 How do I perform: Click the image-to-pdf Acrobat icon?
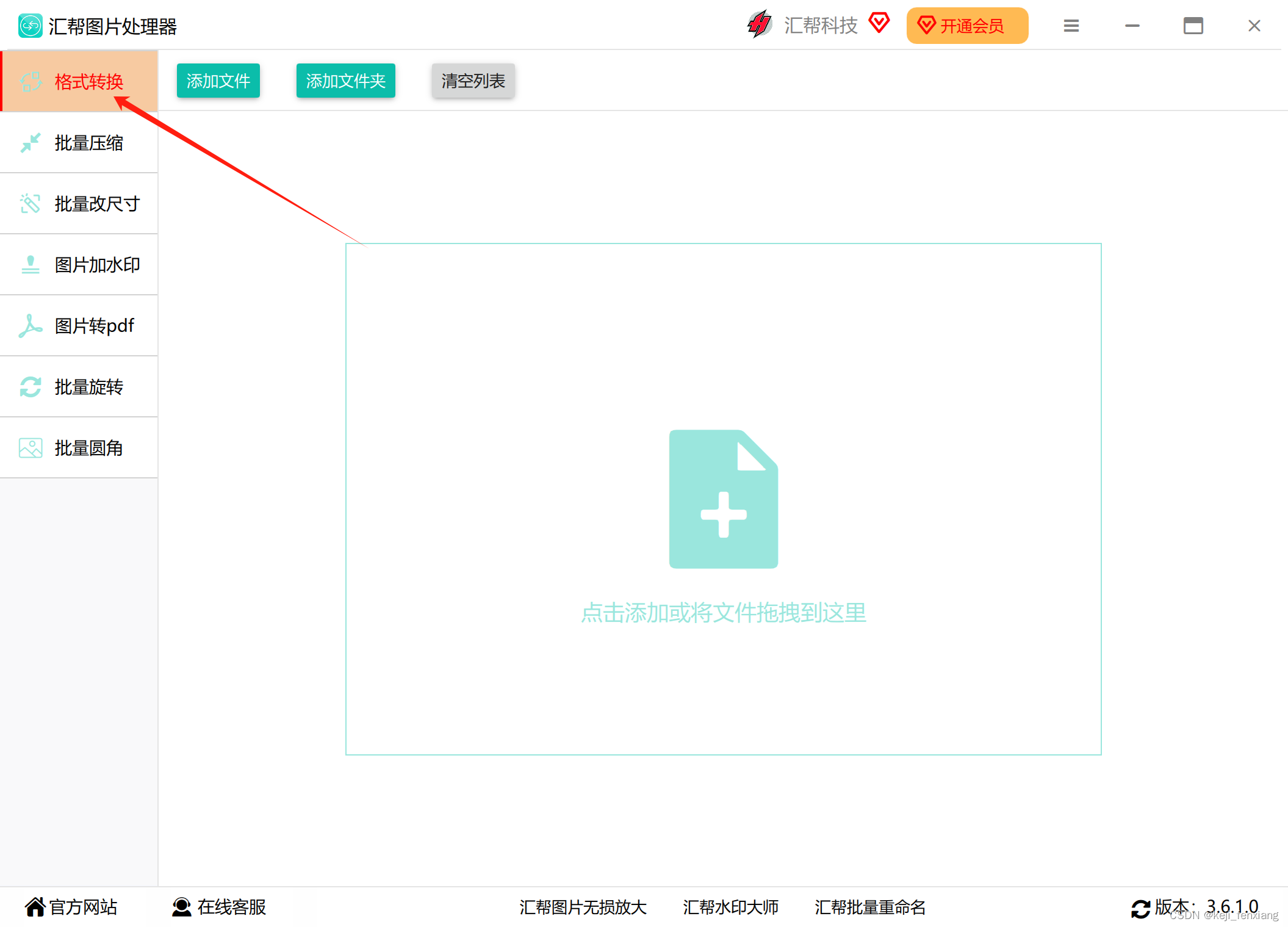tap(31, 326)
